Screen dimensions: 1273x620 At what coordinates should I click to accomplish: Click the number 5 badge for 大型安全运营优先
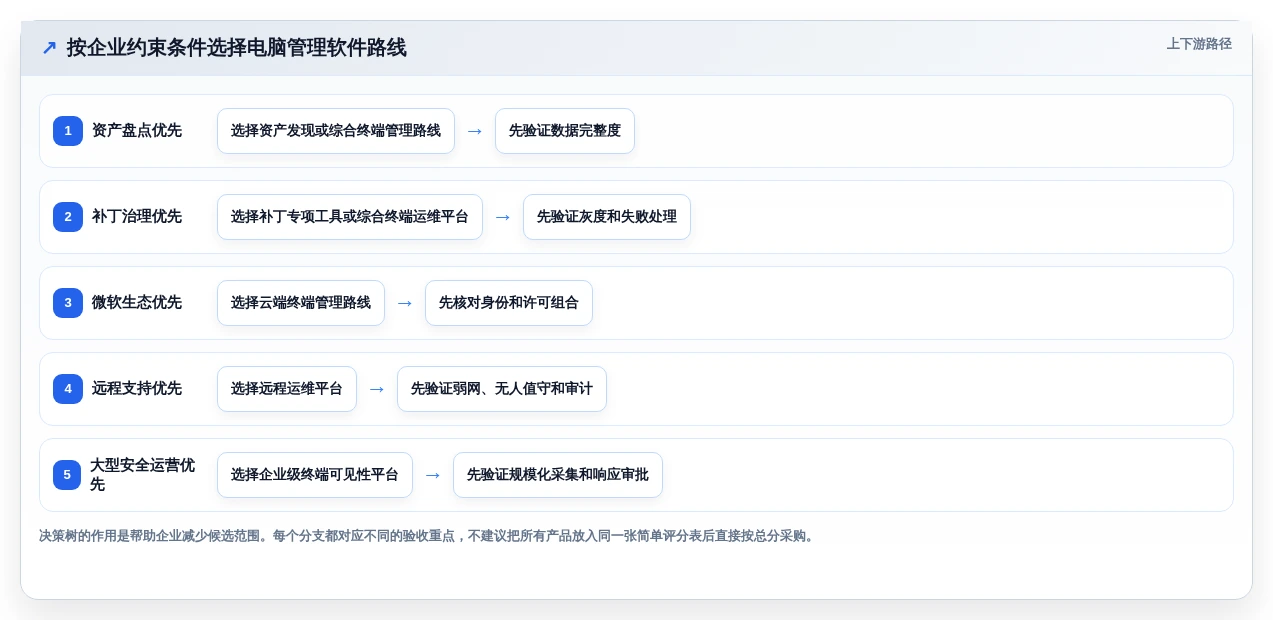point(68,475)
